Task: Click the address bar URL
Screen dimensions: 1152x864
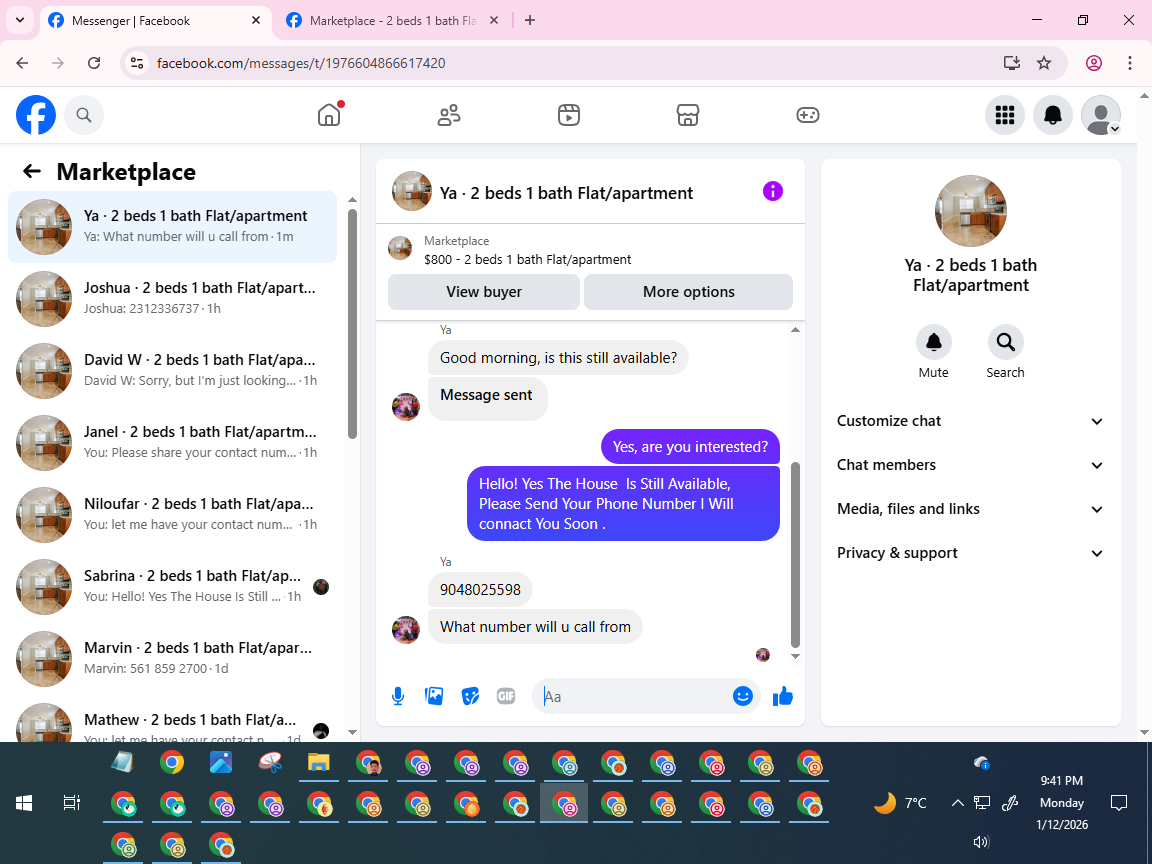Action: click(301, 63)
